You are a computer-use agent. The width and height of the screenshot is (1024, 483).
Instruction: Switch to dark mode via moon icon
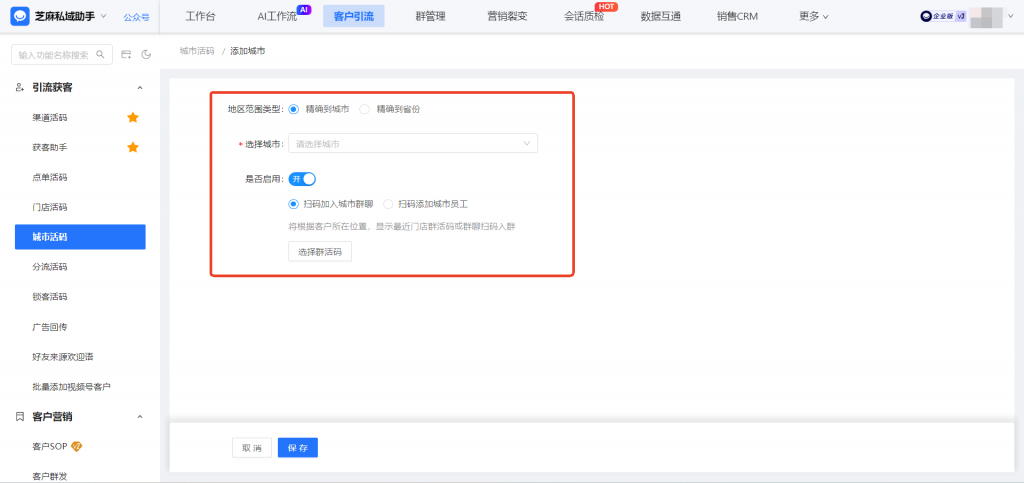point(146,54)
